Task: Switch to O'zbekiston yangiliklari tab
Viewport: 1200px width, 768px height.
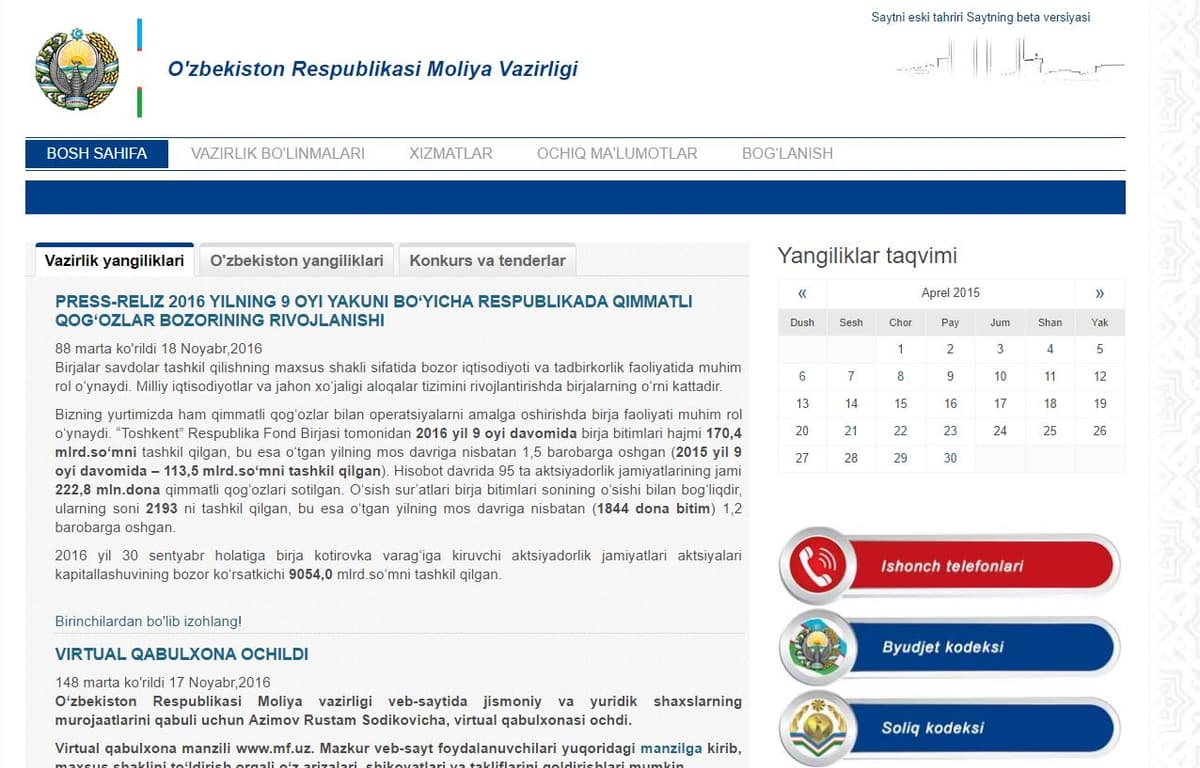Action: pyautogui.click(x=297, y=260)
